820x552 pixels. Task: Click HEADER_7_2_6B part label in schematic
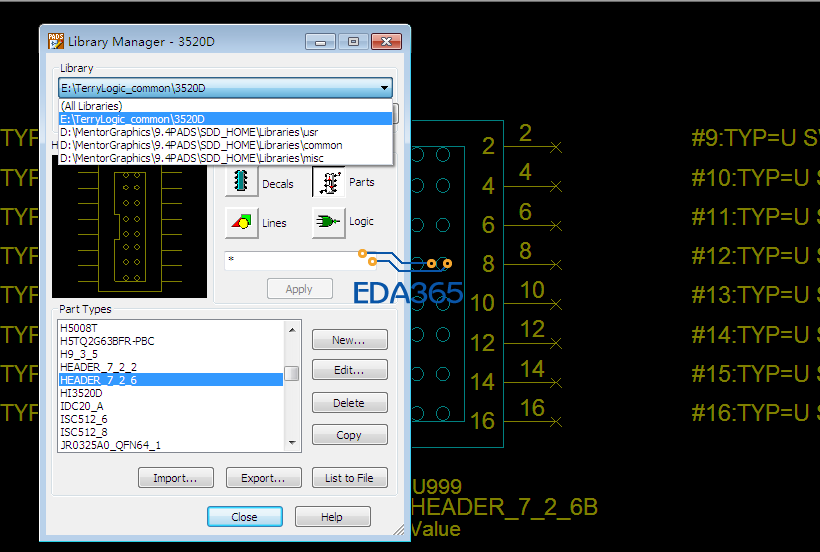(x=504, y=507)
